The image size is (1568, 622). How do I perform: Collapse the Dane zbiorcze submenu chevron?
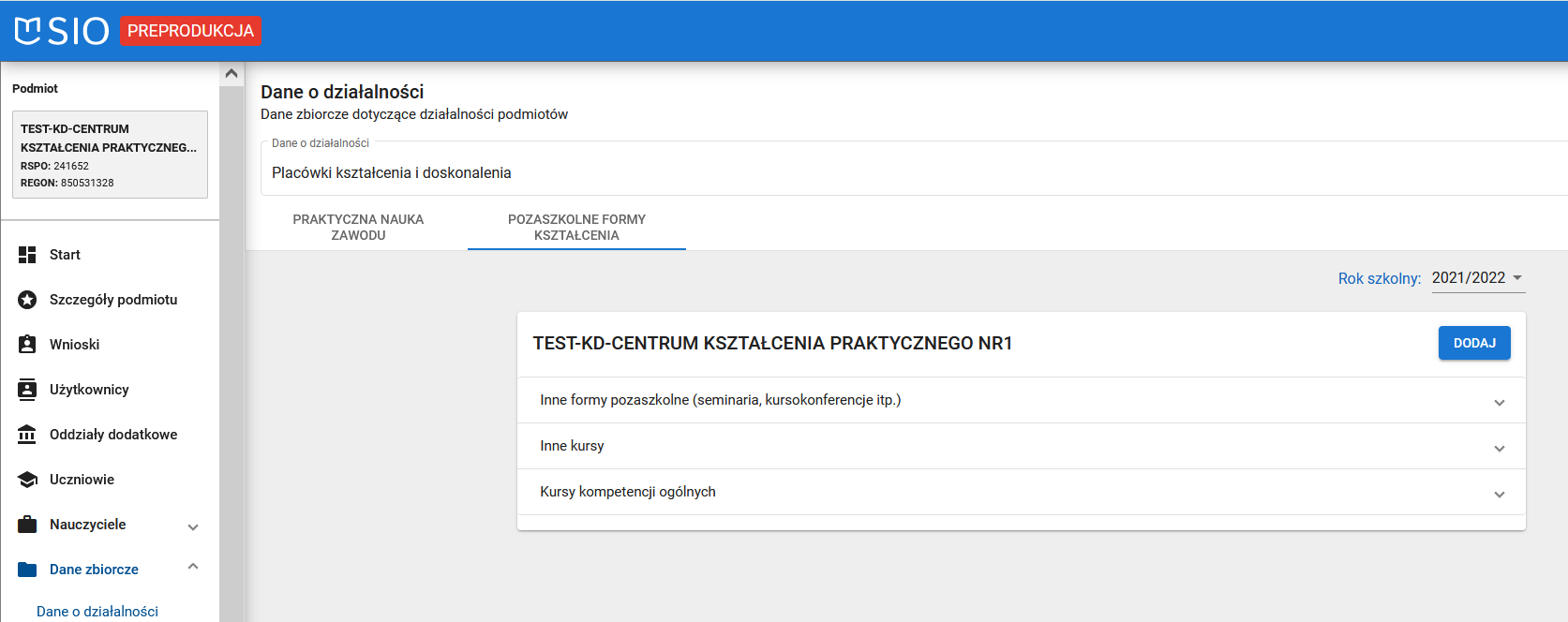coord(193,567)
